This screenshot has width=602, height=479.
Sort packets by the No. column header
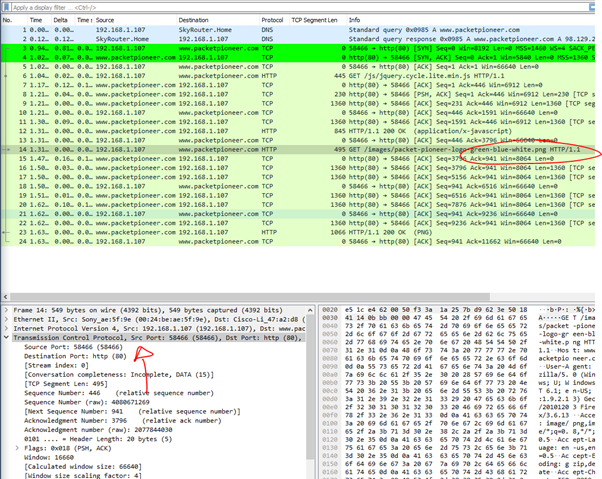pos(9,19)
